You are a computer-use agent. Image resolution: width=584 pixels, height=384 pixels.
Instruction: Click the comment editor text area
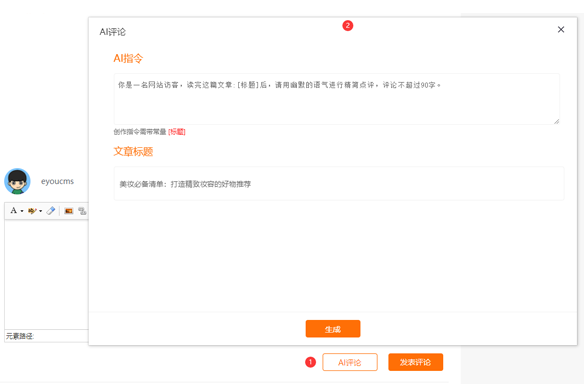(47, 274)
